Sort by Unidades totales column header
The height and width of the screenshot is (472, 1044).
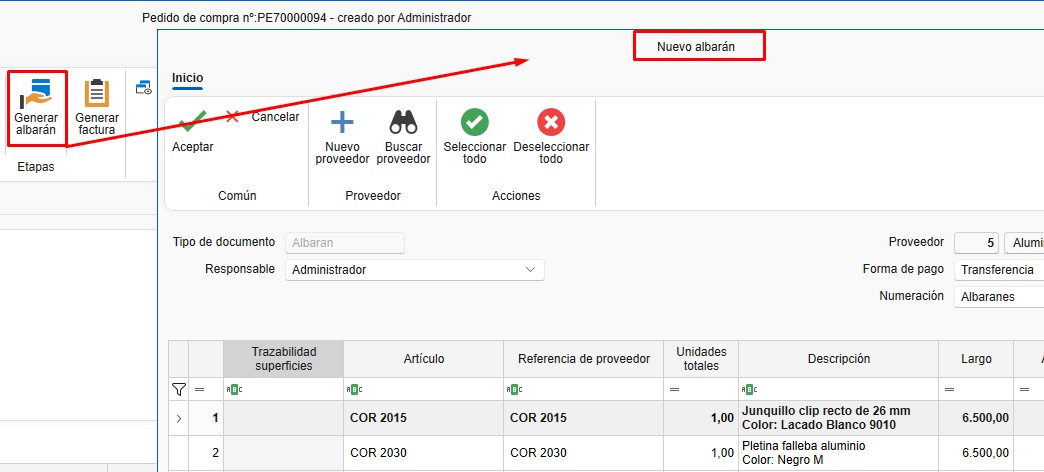pyautogui.click(x=701, y=359)
